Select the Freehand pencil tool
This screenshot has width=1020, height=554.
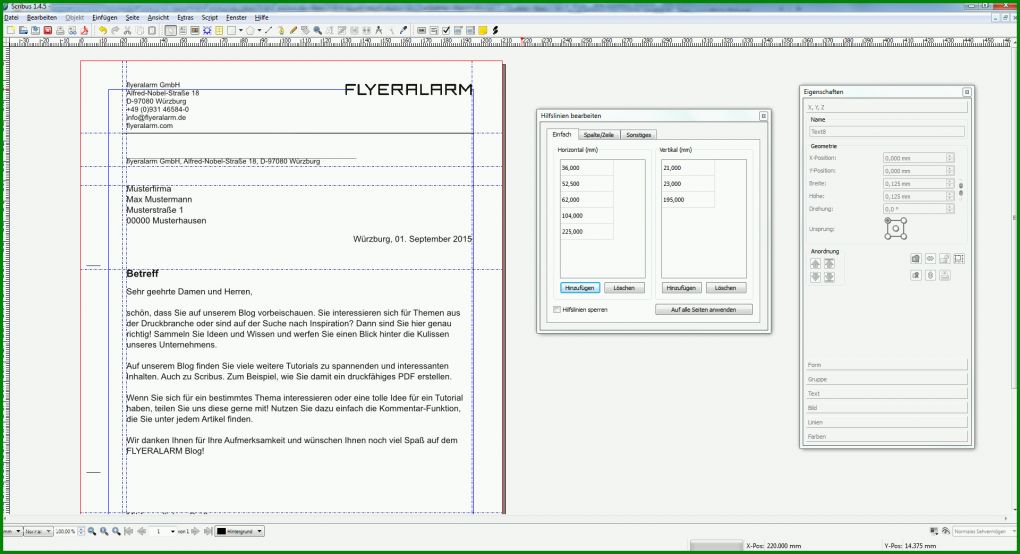[x=293, y=30]
